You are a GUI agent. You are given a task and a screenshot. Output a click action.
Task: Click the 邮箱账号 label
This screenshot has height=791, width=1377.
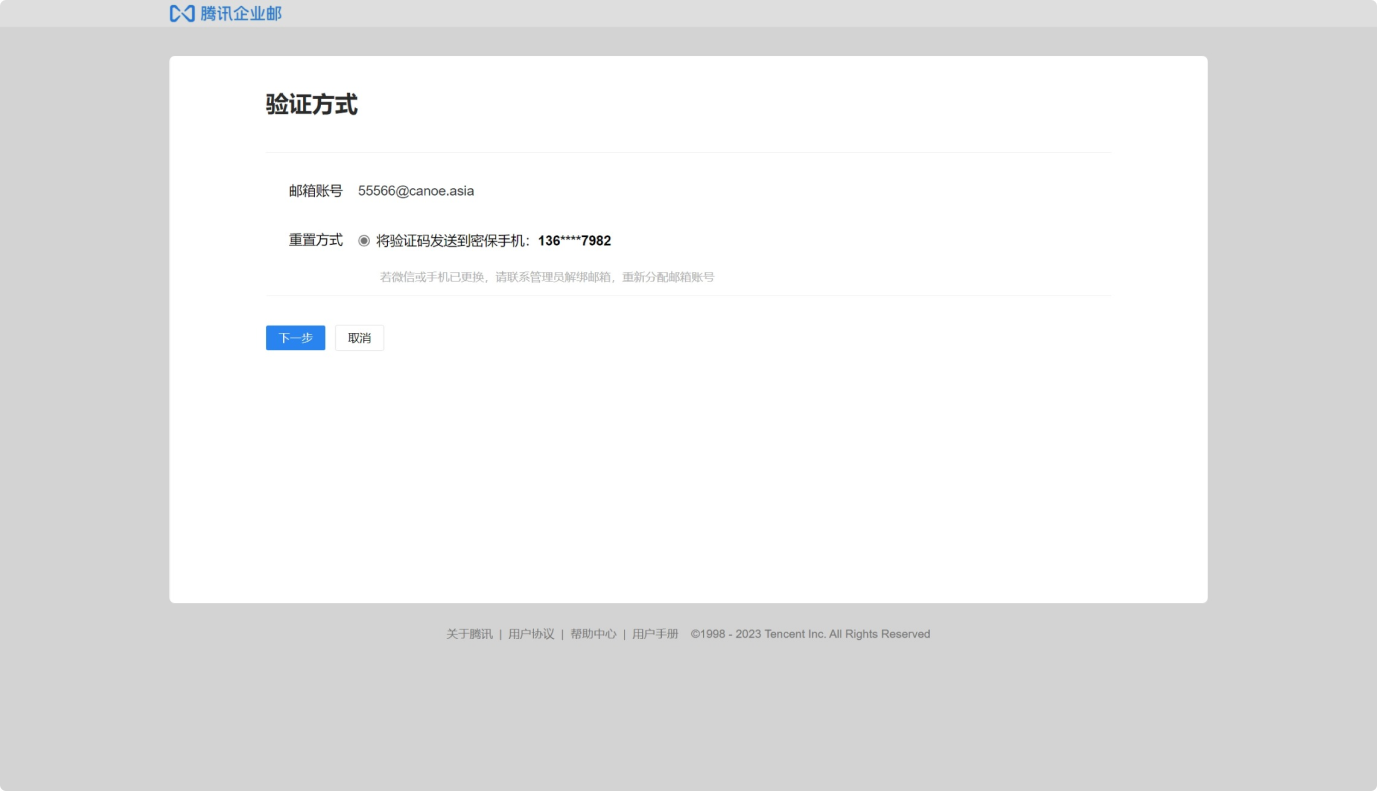pyautogui.click(x=316, y=191)
